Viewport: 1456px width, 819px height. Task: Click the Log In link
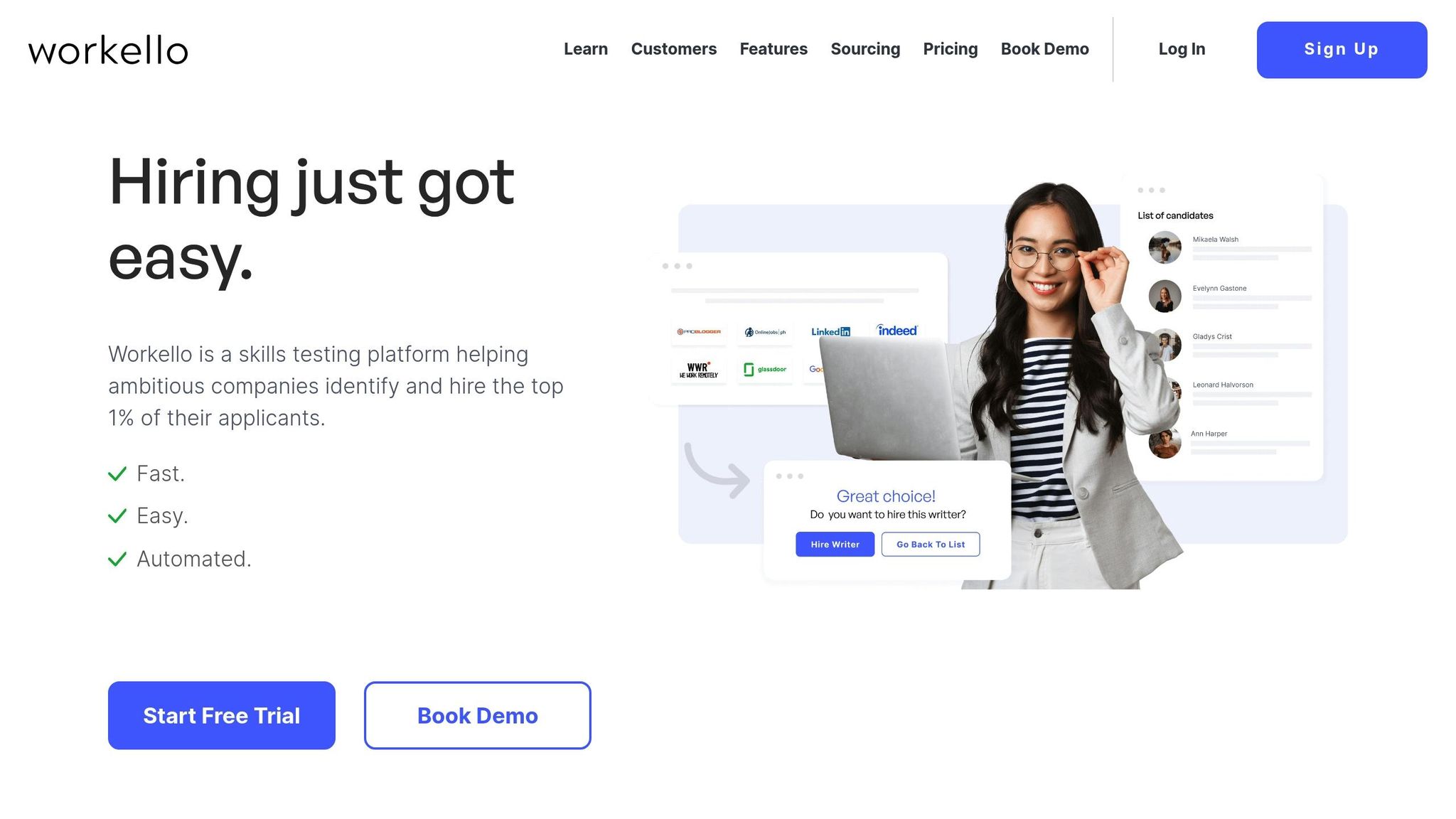[1182, 49]
